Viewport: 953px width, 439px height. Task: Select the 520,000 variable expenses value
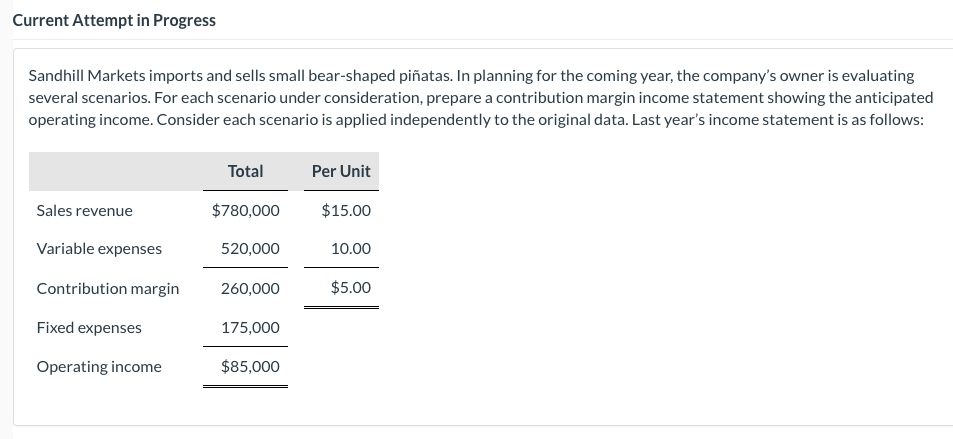coord(250,249)
